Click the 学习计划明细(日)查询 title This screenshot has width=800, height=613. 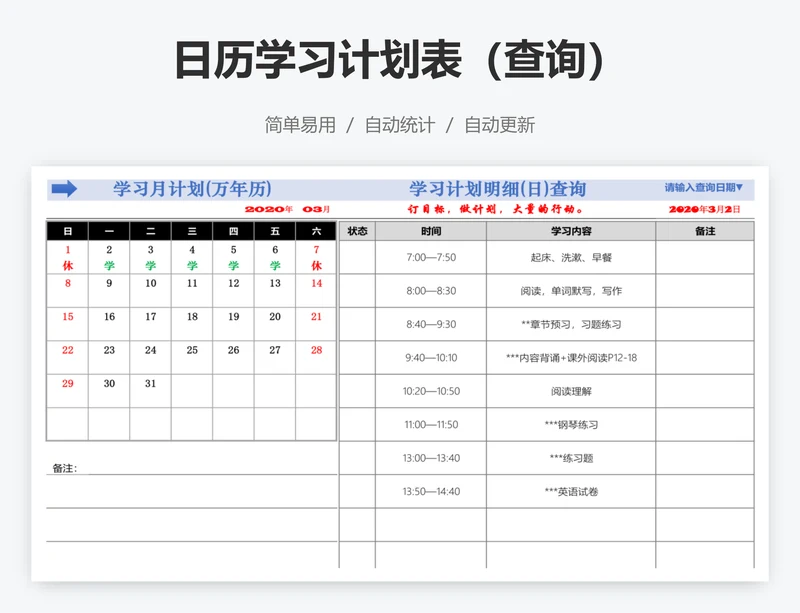[x=497, y=189]
